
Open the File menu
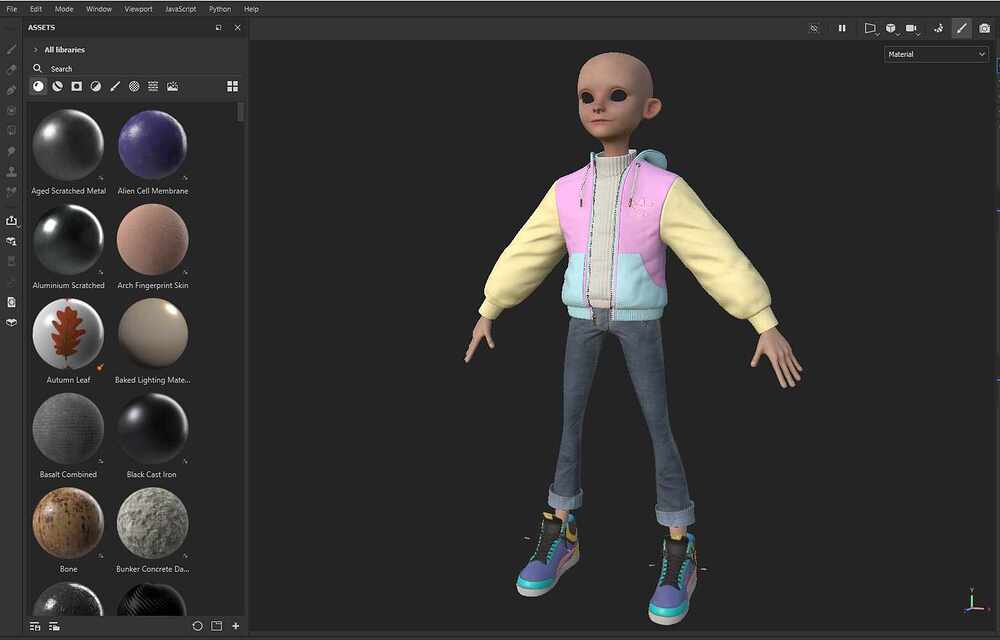click(11, 9)
